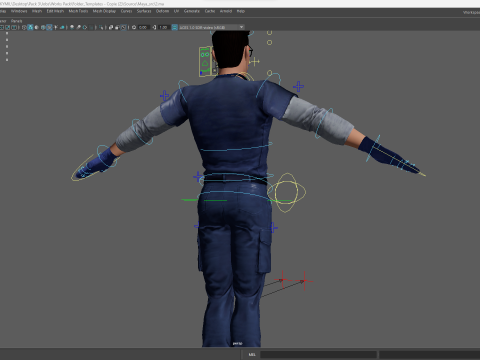Viewport: 480px width, 360px height.
Task: Select the yellow facial control panel beside head
Action: click(x=205, y=62)
